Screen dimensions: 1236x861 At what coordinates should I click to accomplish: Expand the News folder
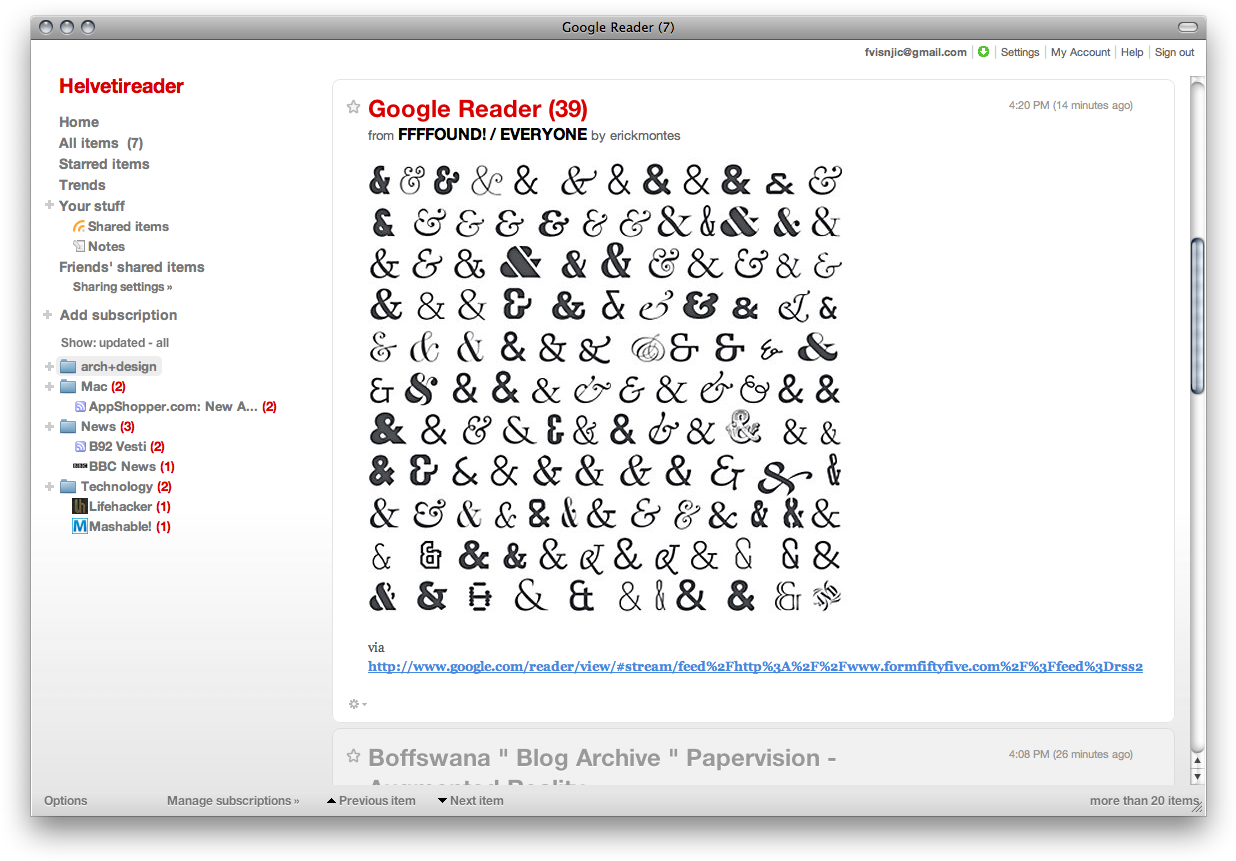(48, 426)
